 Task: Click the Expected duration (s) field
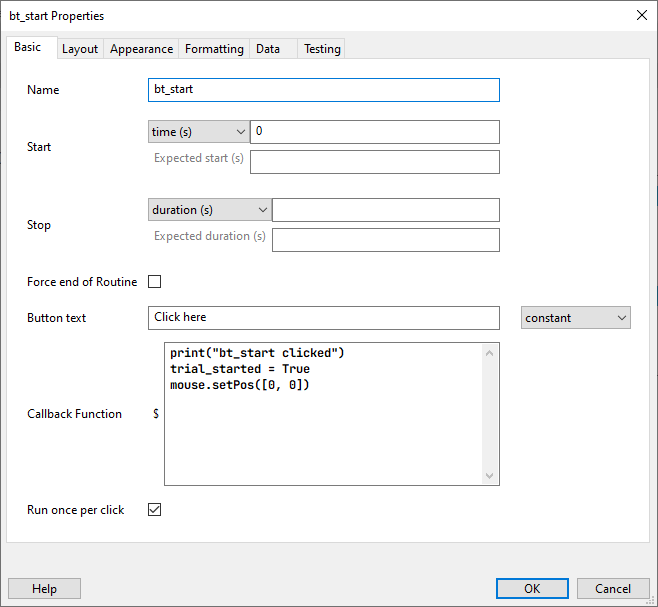point(386,240)
